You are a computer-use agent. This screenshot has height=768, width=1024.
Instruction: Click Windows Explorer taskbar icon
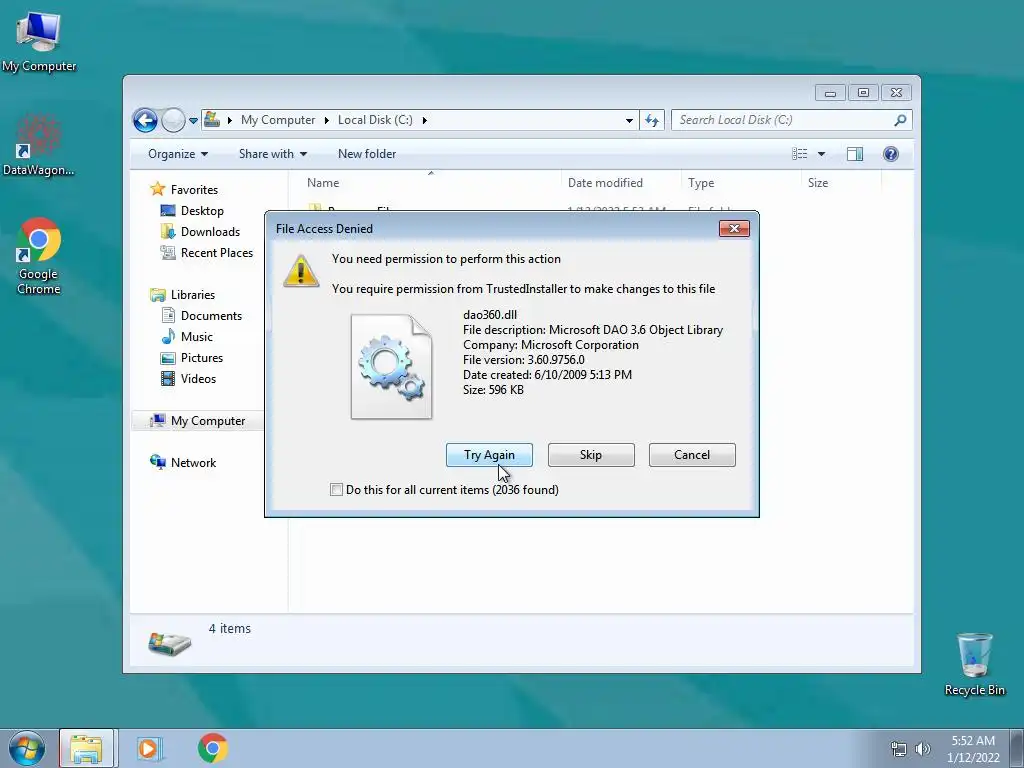[87, 748]
